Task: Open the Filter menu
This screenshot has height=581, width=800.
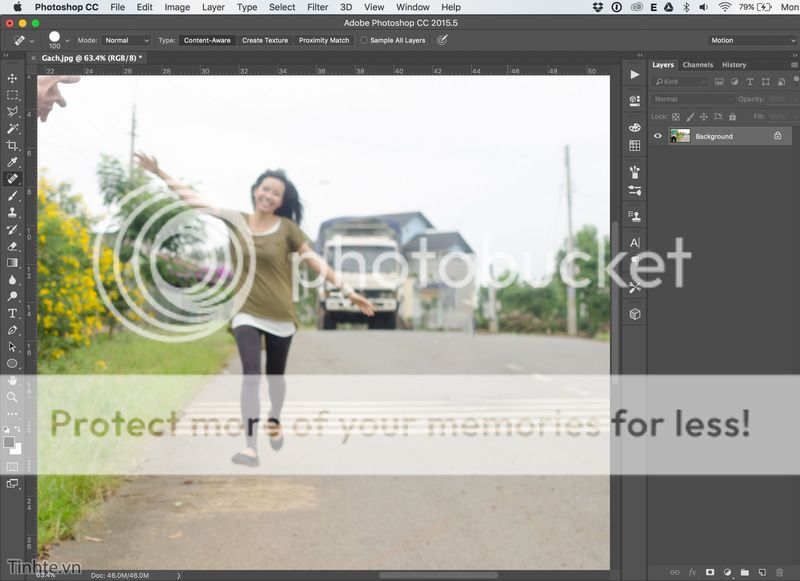Action: click(x=317, y=7)
